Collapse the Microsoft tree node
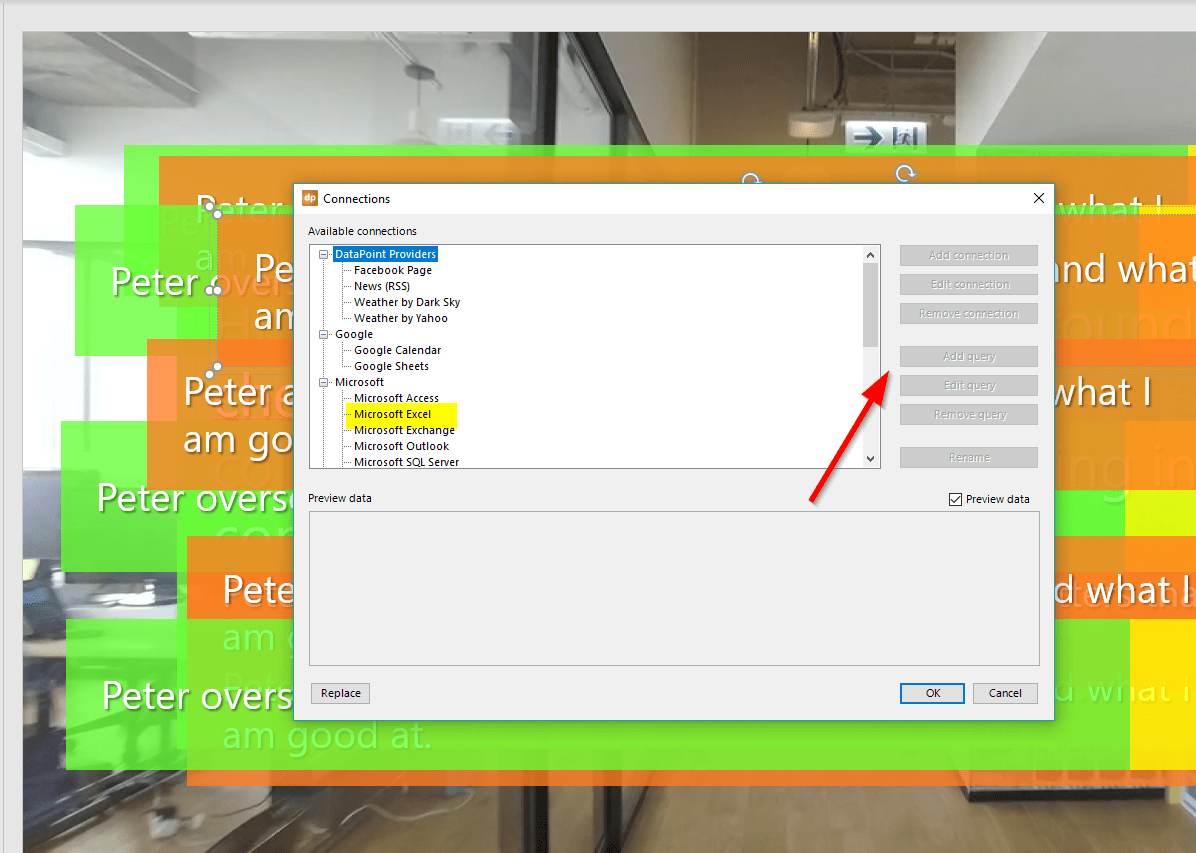Screen dimensions: 1196x853 323,382
